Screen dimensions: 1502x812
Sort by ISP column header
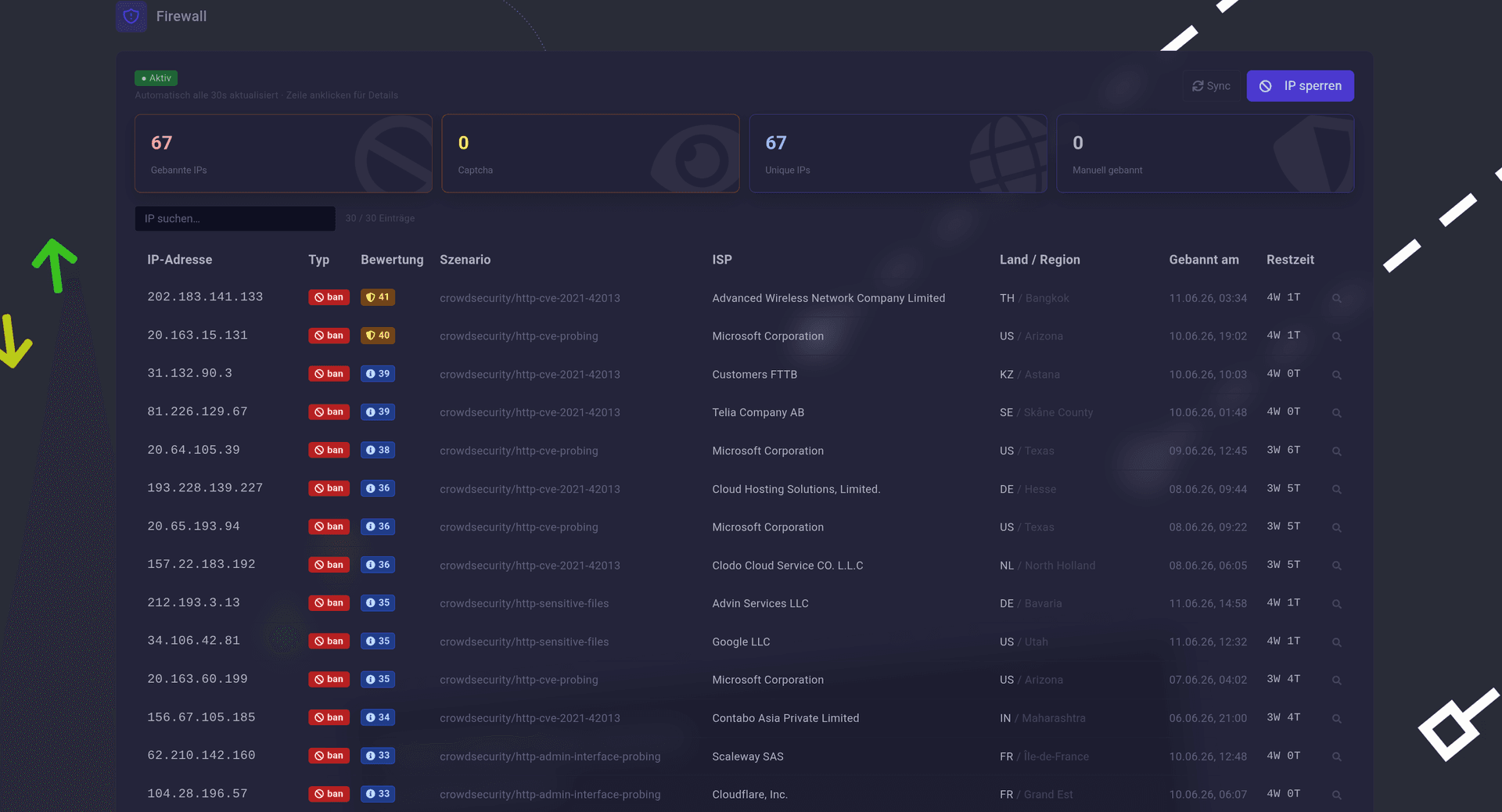click(722, 260)
